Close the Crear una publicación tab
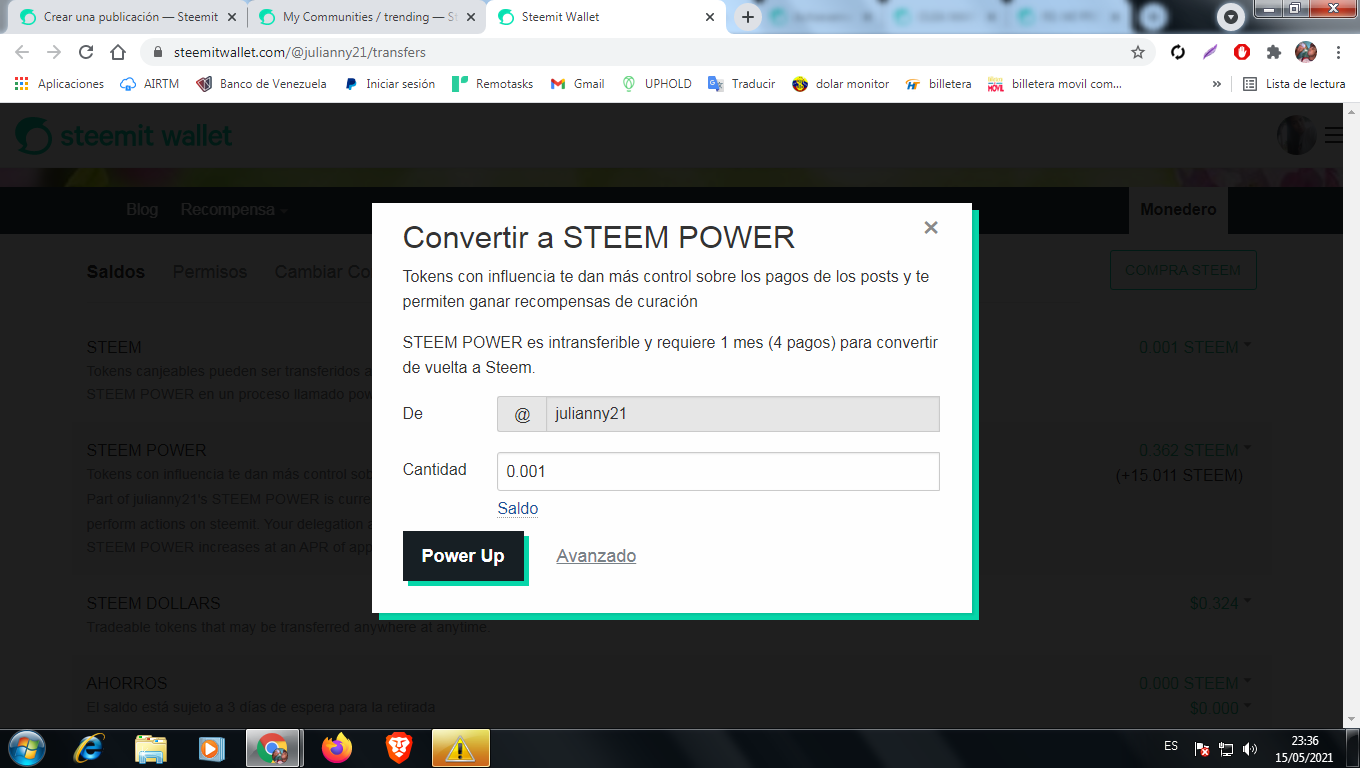The height and width of the screenshot is (768, 1360). pyautogui.click(x=231, y=17)
